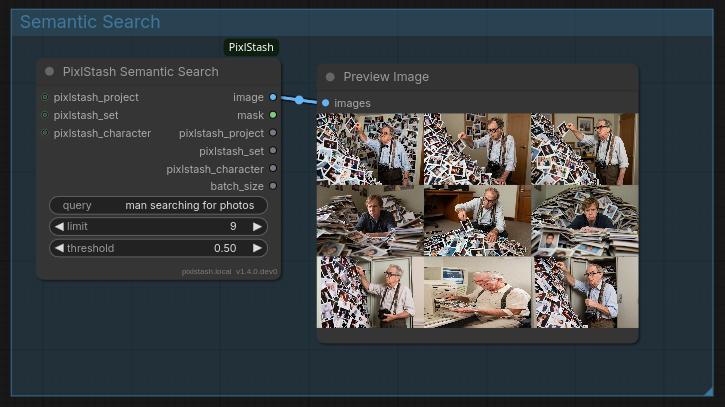The width and height of the screenshot is (725, 407).
Task: Decrease the limit value with left arrow
Action: tap(59, 226)
